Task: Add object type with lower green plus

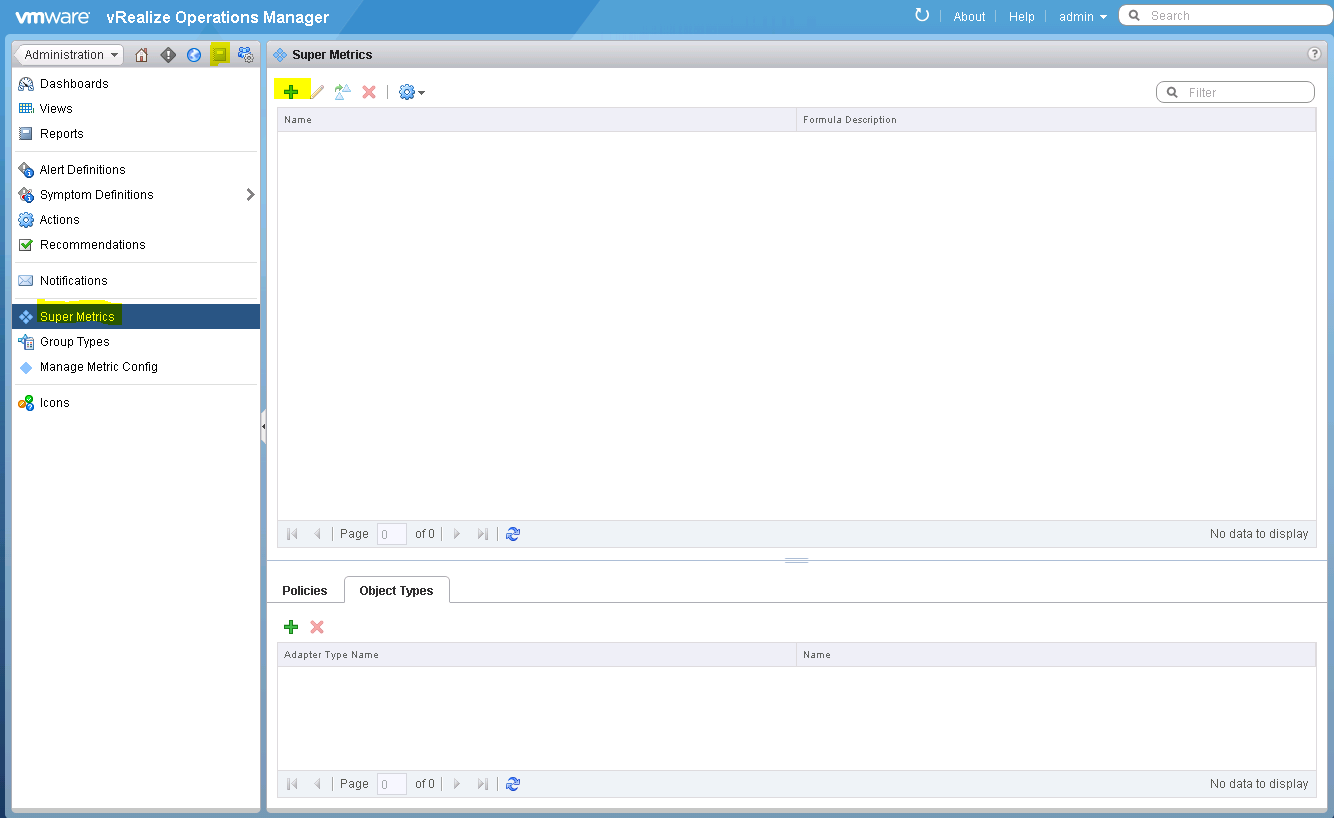Action: coord(291,627)
